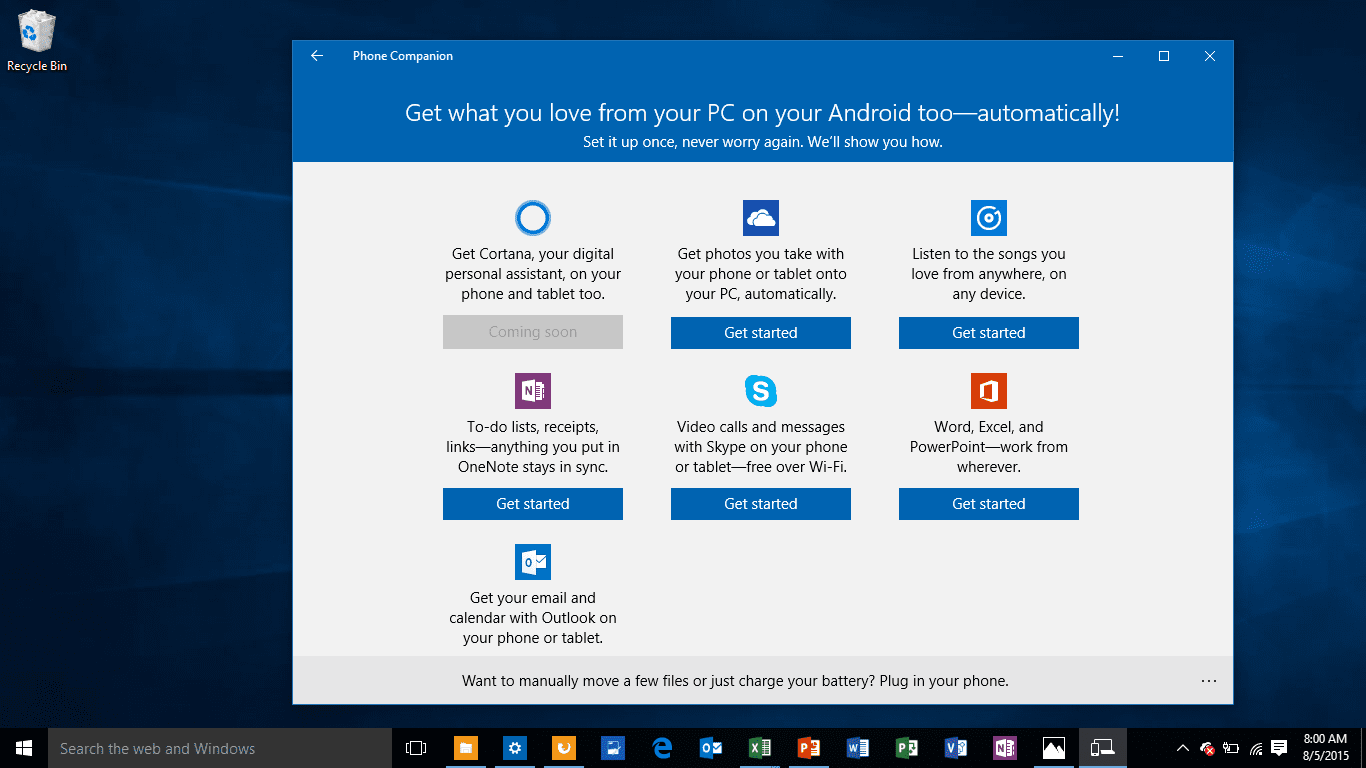Image resolution: width=1366 pixels, height=768 pixels.
Task: Open the Windows Start menu
Action: click(24, 748)
